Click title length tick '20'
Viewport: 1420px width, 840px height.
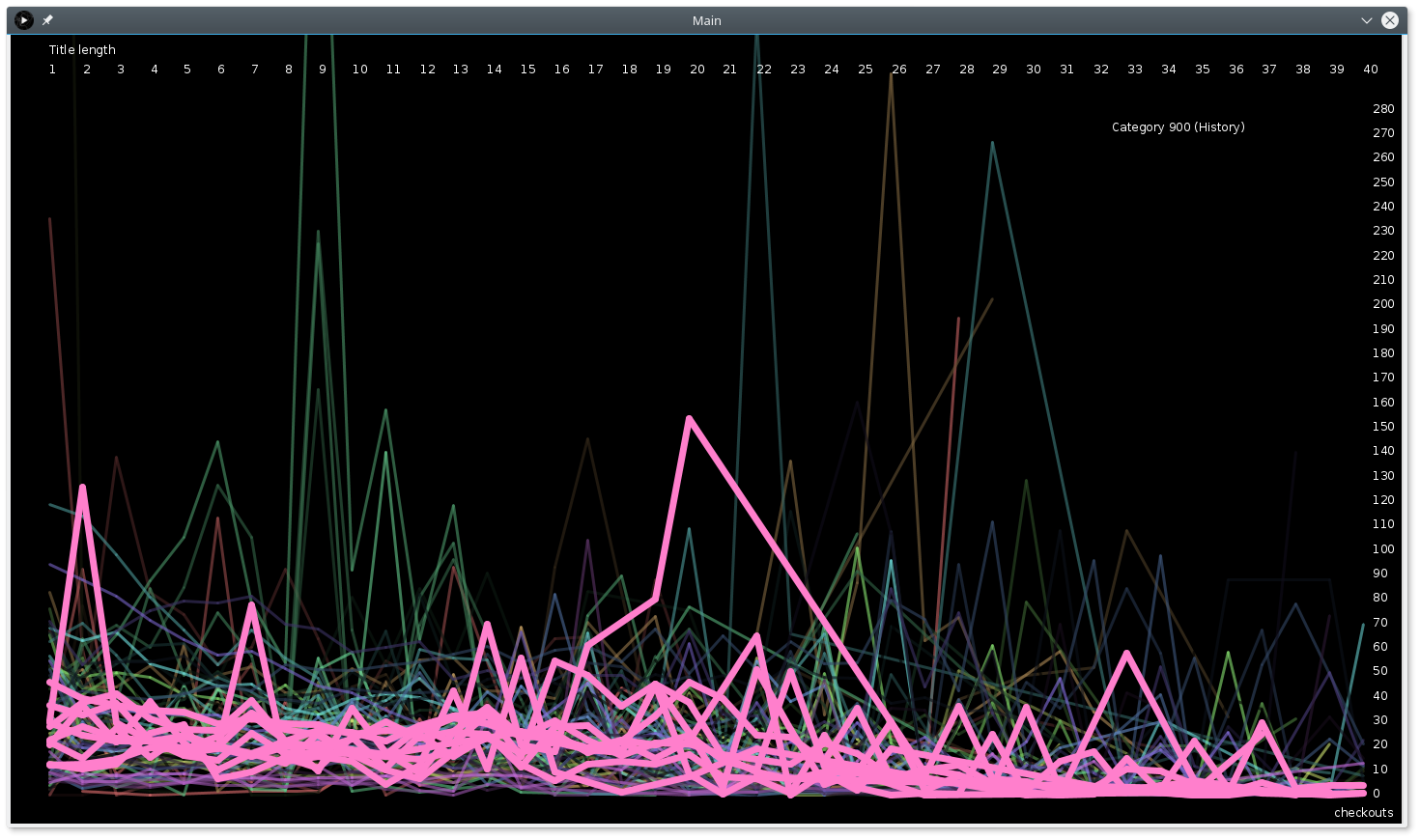coord(696,70)
